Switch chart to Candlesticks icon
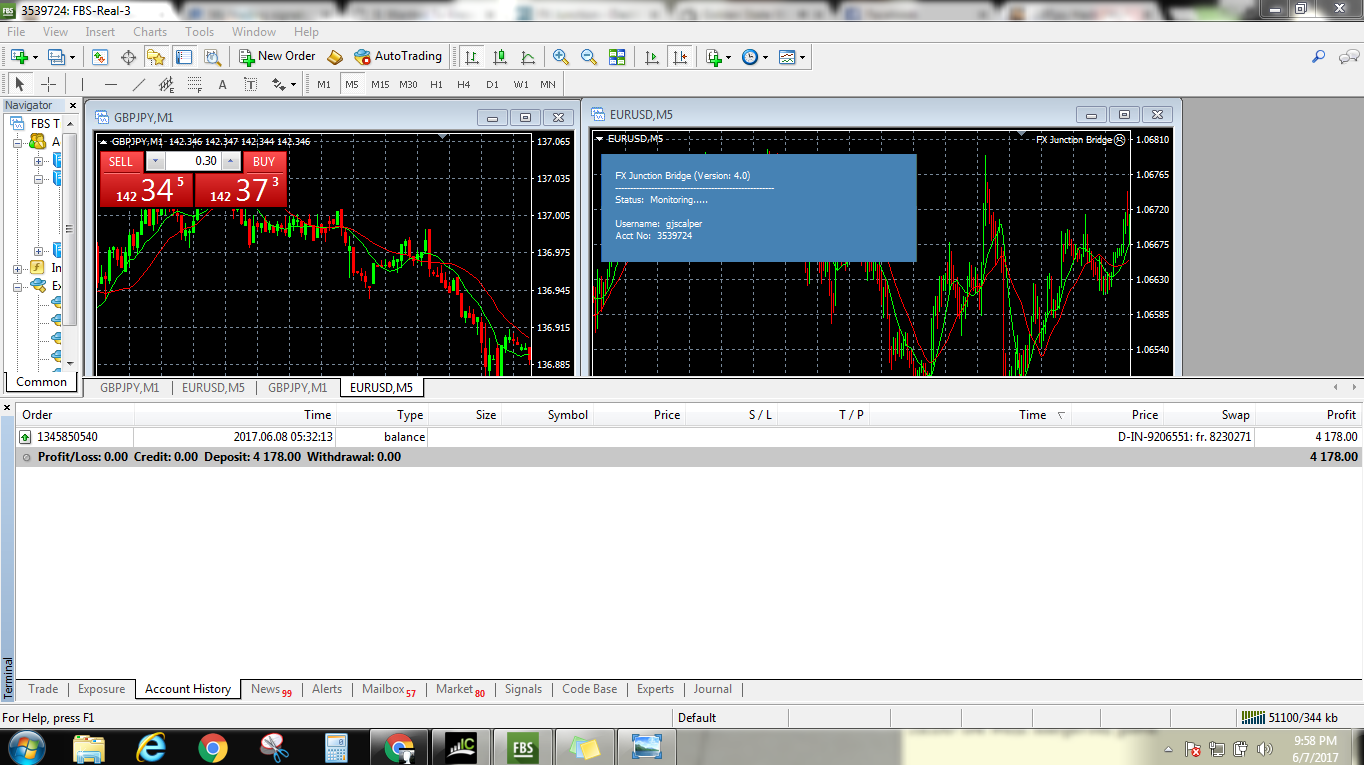 click(500, 57)
